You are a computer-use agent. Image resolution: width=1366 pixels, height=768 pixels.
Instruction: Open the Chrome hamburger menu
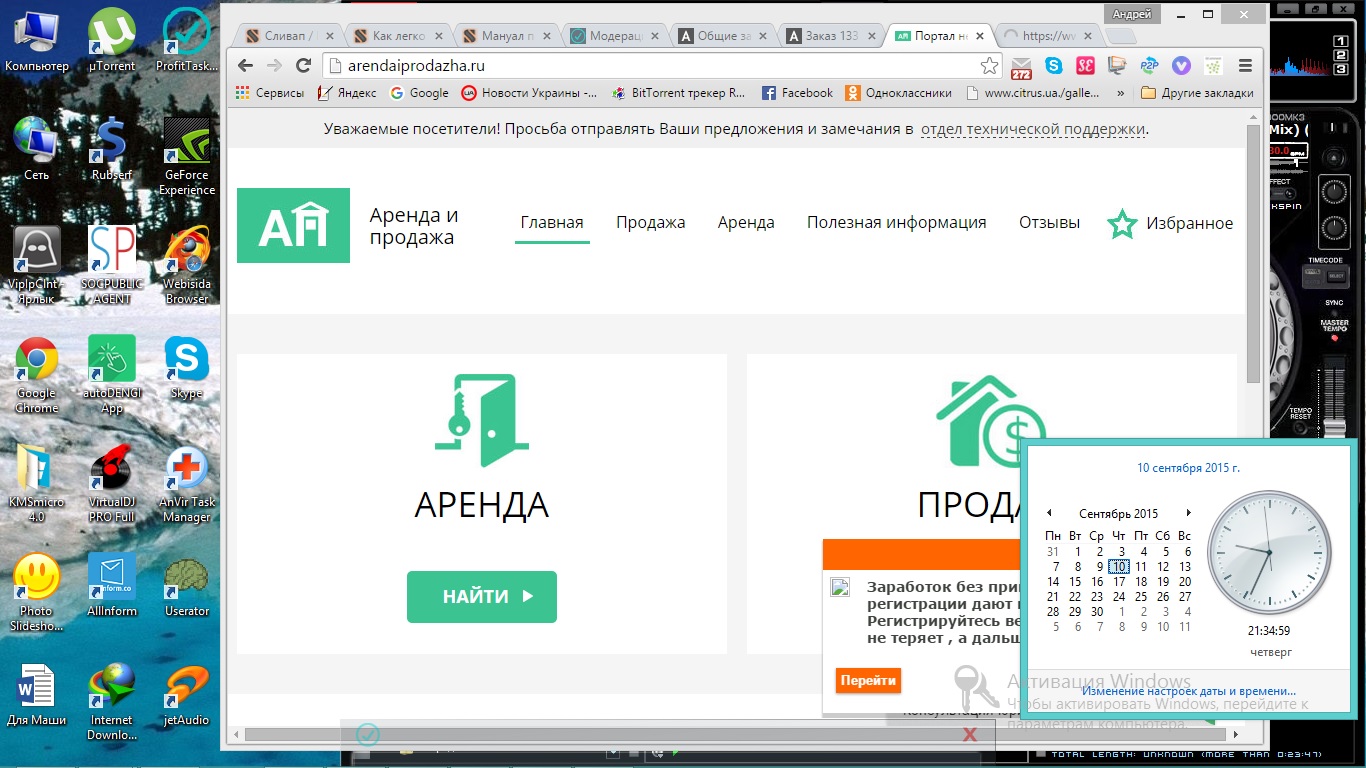click(1245, 66)
